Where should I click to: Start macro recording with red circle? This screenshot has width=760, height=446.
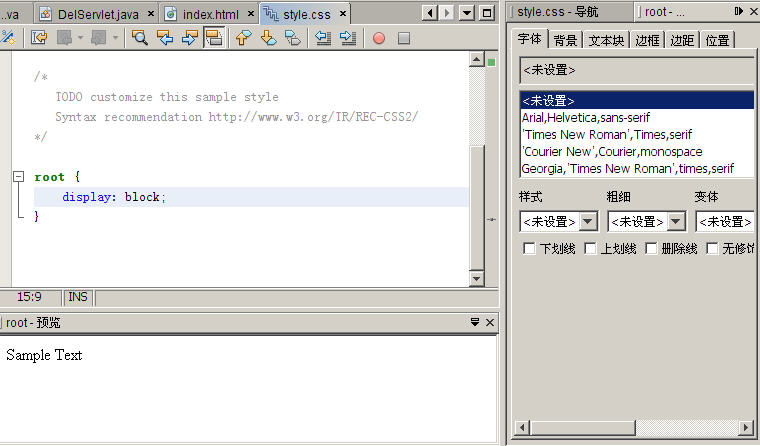click(379, 38)
